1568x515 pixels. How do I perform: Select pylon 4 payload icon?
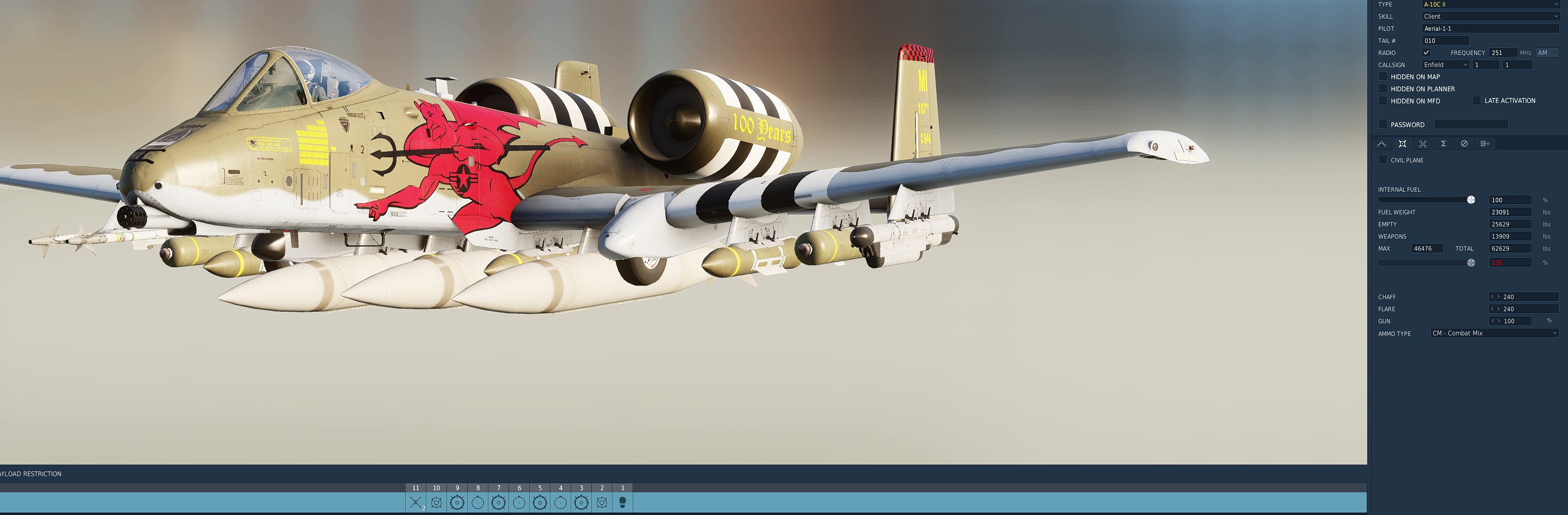[561, 503]
